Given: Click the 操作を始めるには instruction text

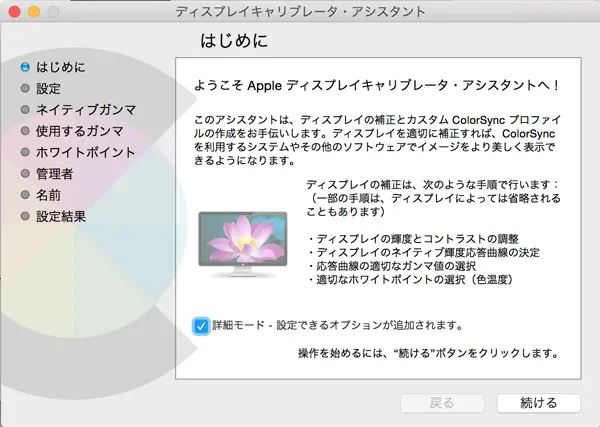Looking at the screenshot, I should (429, 353).
